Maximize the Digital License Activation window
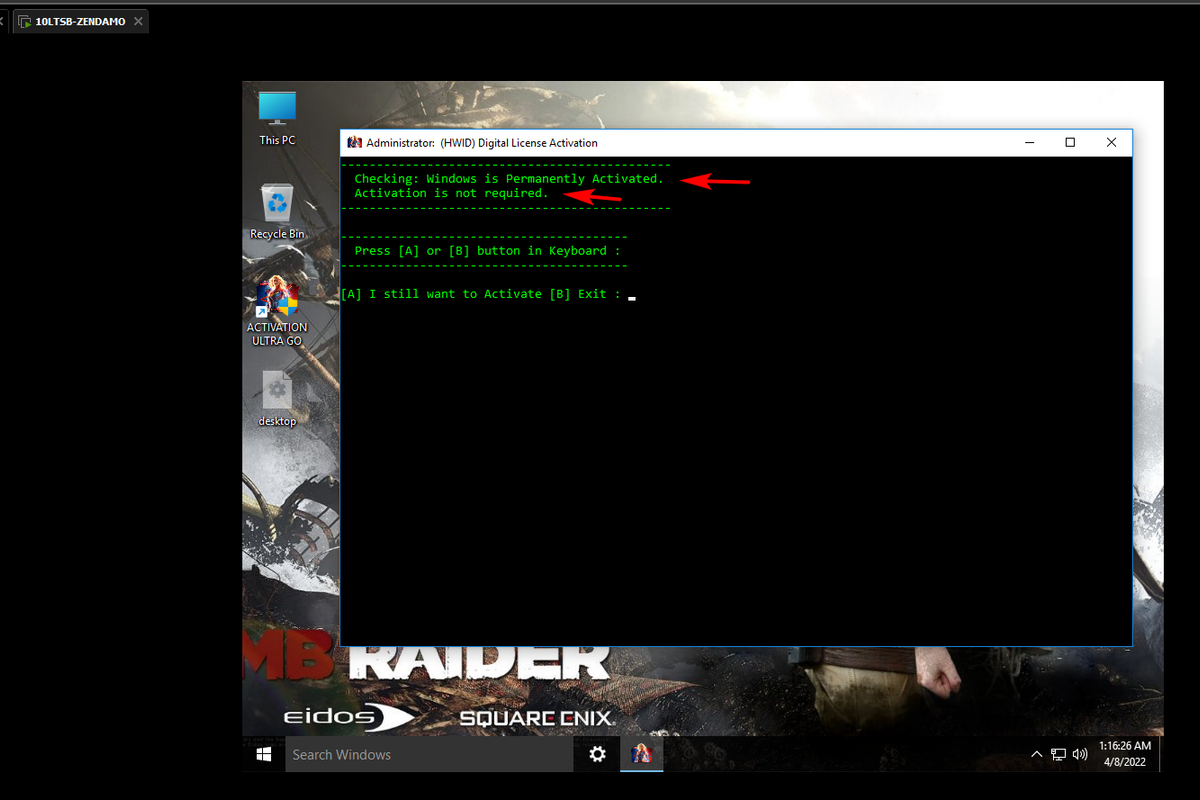The image size is (1200, 800). (x=1070, y=143)
